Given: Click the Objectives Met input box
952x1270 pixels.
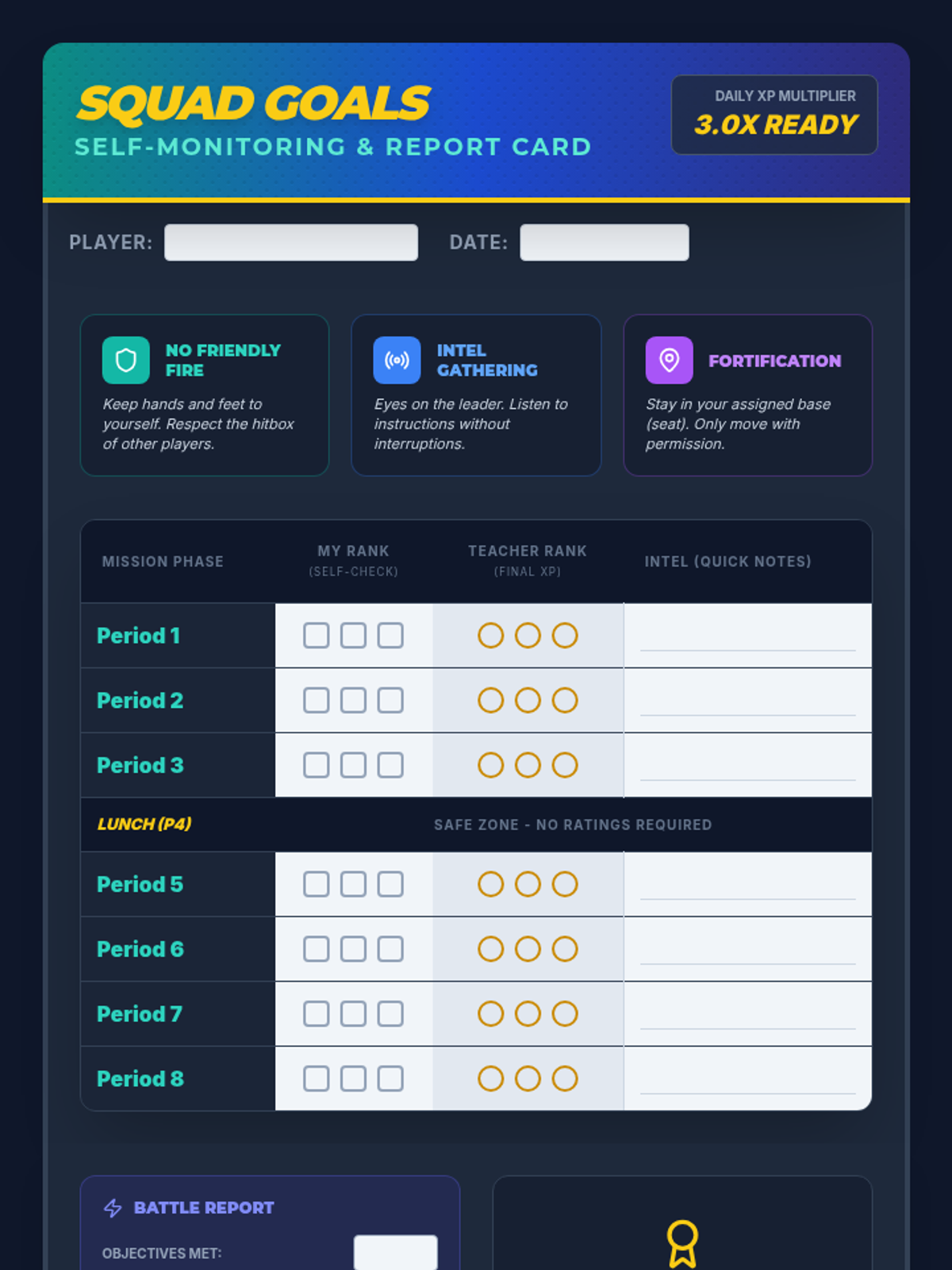Looking at the screenshot, I should point(395,1253).
